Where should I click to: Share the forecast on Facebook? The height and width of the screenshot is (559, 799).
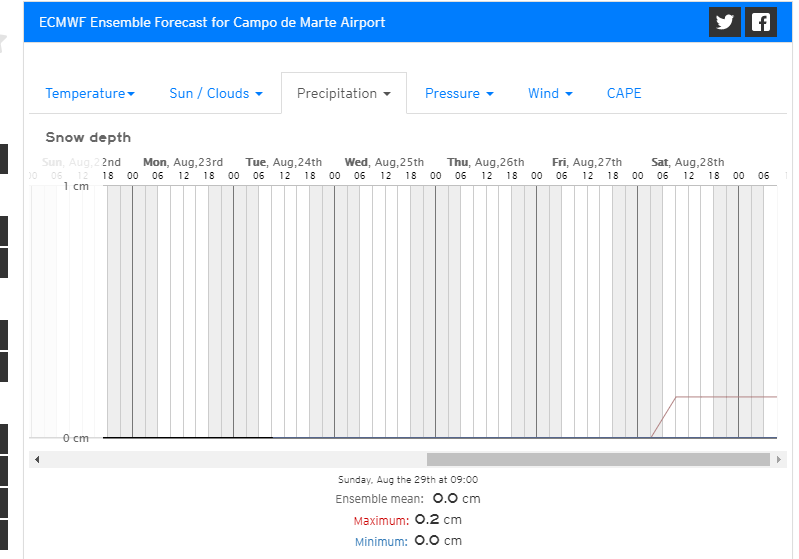tap(761, 22)
